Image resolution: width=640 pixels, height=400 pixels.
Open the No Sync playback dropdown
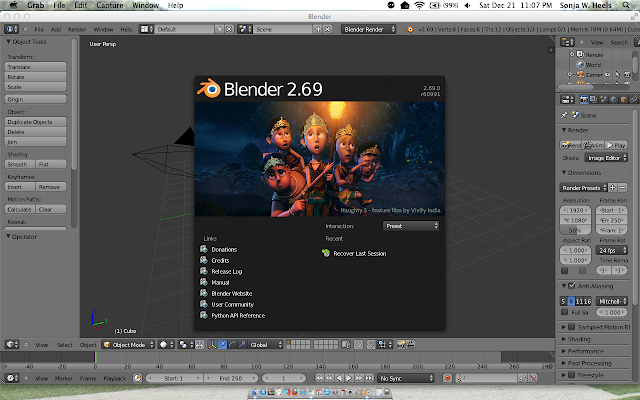[x=406, y=378]
